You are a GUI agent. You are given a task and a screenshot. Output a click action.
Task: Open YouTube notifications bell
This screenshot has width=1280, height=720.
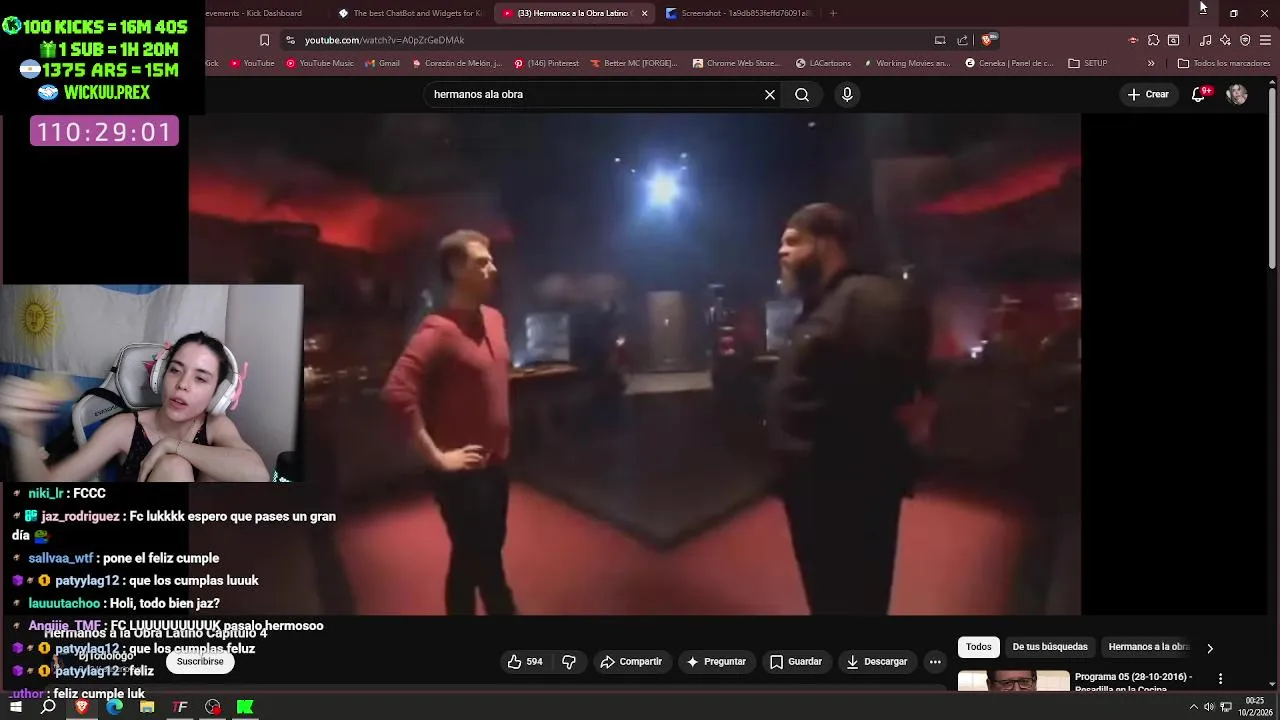(1199, 94)
